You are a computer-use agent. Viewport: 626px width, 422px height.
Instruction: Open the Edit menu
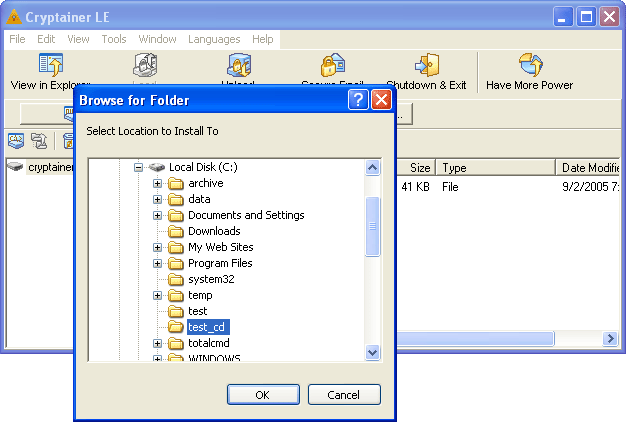click(x=46, y=39)
